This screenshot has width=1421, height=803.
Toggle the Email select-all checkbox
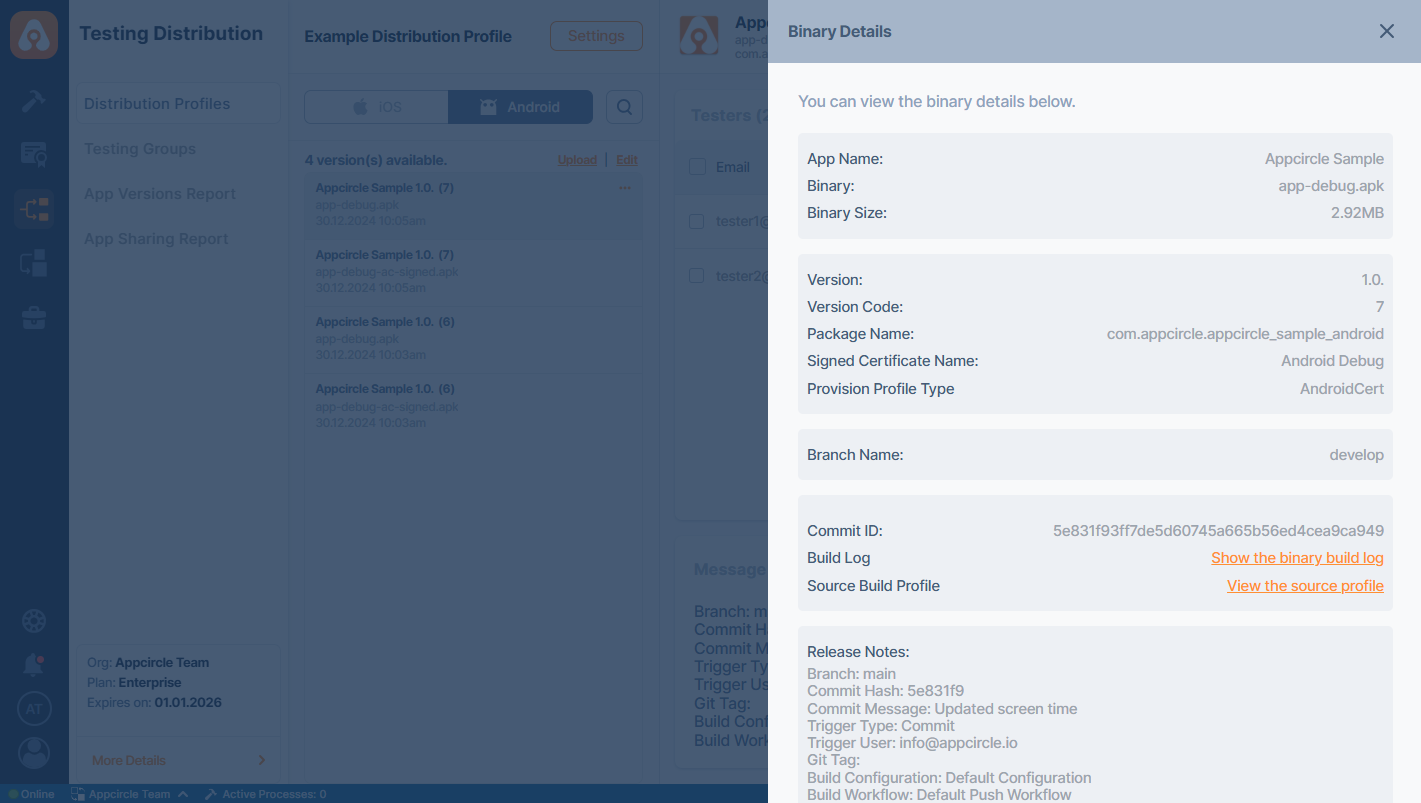tap(697, 167)
